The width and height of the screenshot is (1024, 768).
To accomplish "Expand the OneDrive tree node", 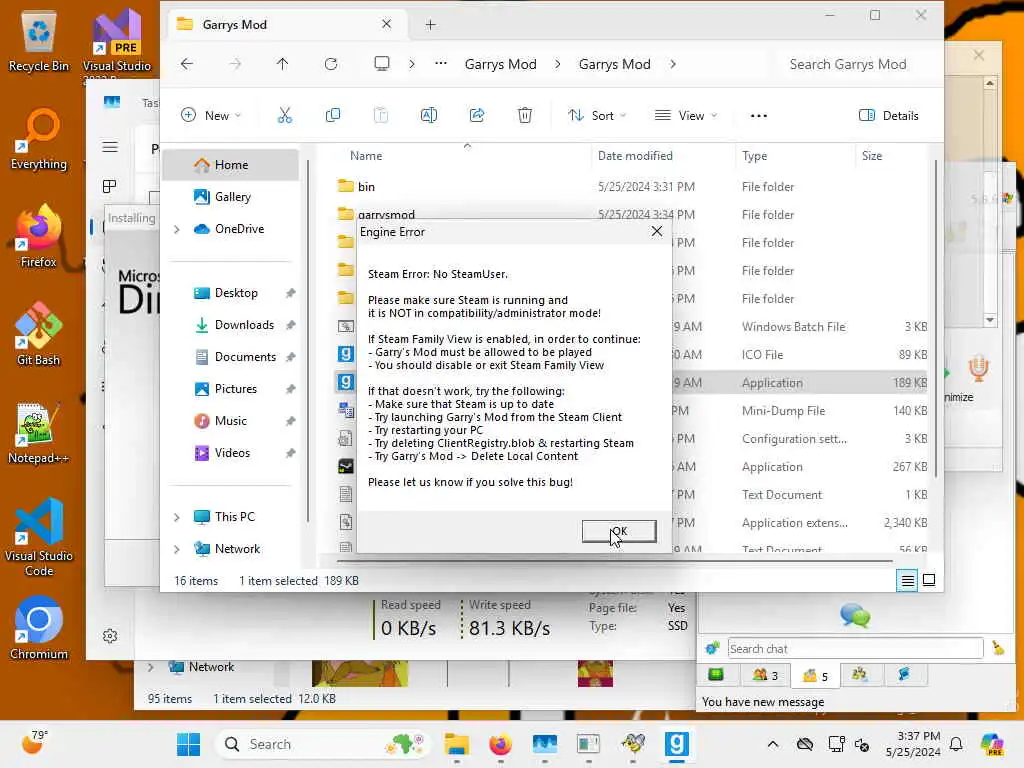I will 176,229.
